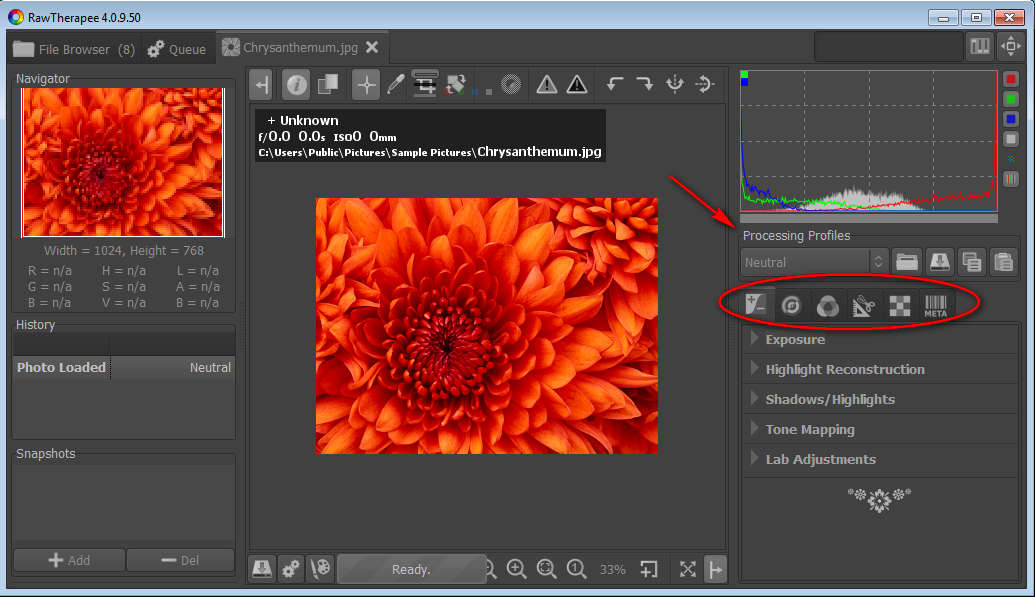This screenshot has height=597, width=1035.
Task: Zoom in on the image preview
Action: click(x=517, y=569)
